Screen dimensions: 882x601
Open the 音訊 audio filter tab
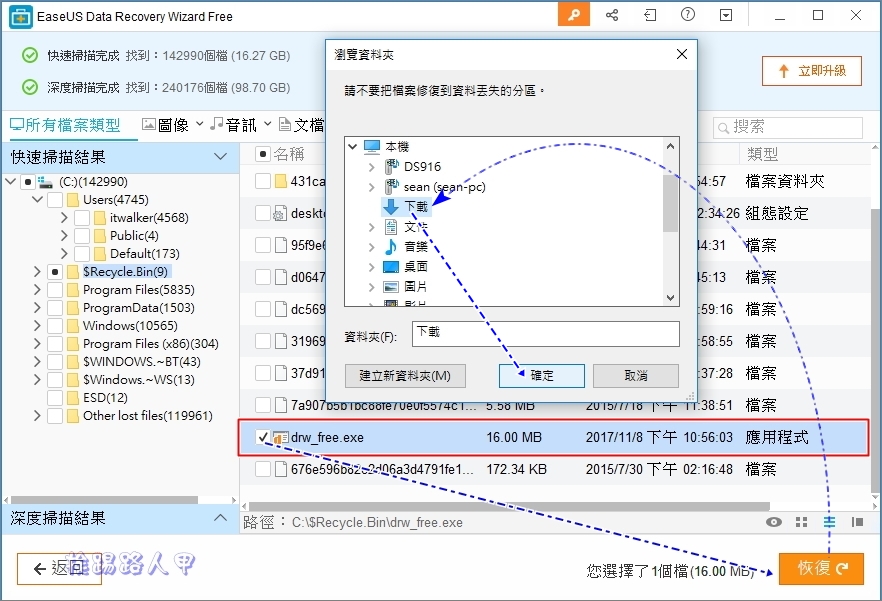tap(233, 125)
